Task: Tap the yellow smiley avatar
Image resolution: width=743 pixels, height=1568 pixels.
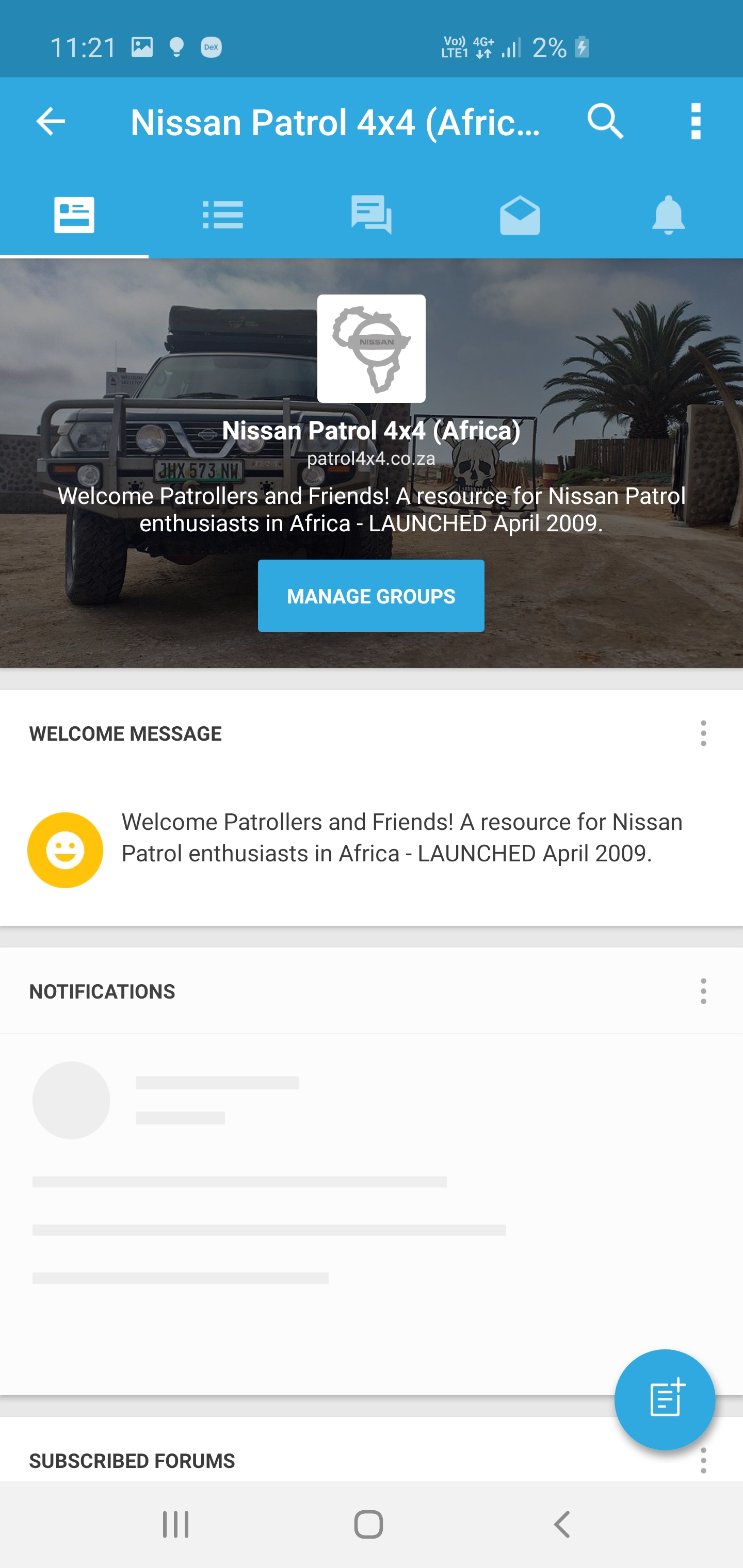Action: tap(65, 850)
